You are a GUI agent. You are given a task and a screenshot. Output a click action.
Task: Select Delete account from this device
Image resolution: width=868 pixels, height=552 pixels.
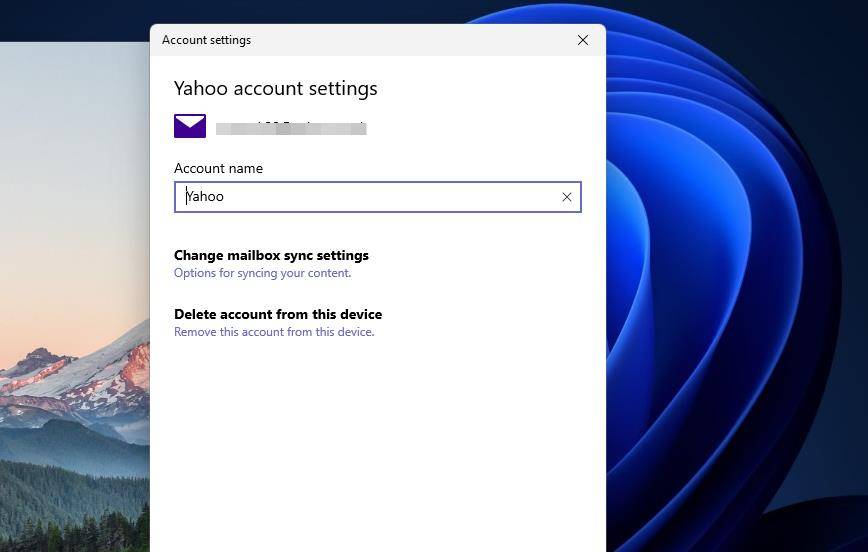278,314
